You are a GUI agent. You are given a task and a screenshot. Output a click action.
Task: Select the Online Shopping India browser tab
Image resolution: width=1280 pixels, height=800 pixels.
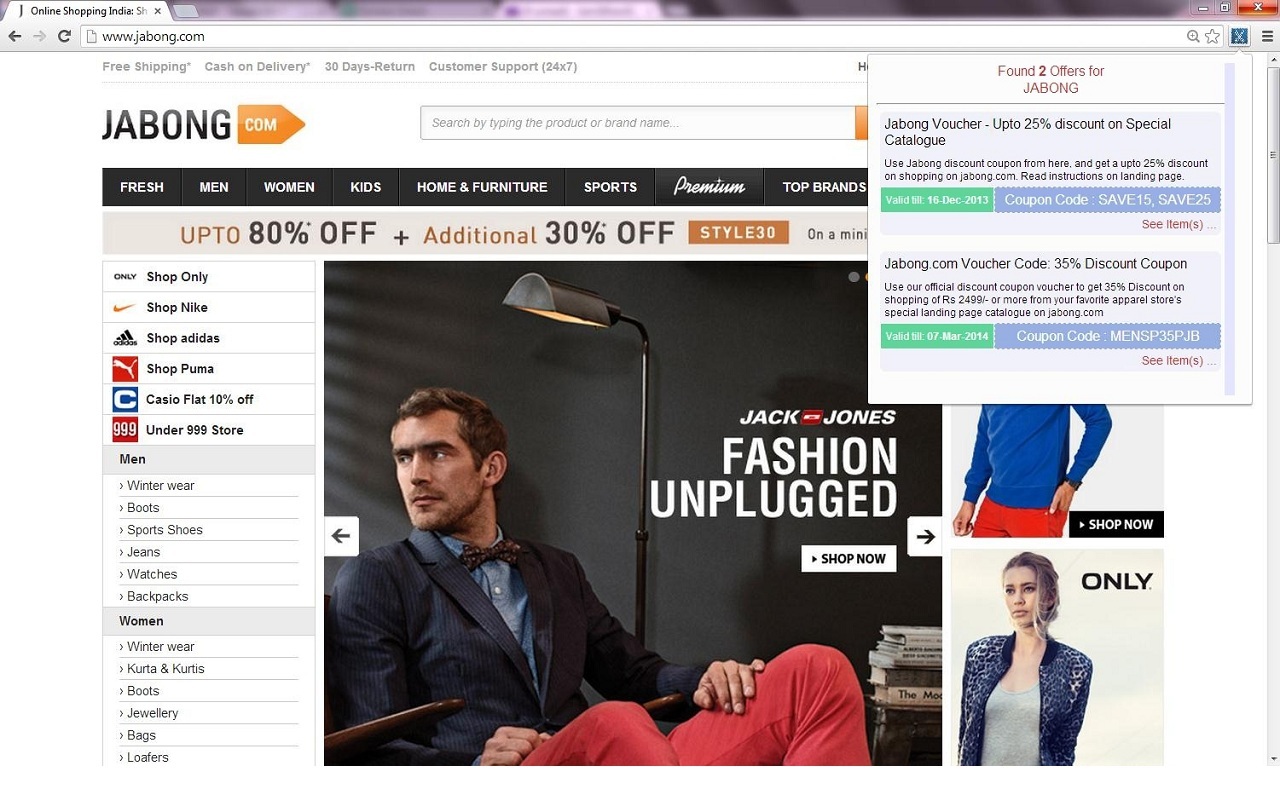[x=88, y=11]
